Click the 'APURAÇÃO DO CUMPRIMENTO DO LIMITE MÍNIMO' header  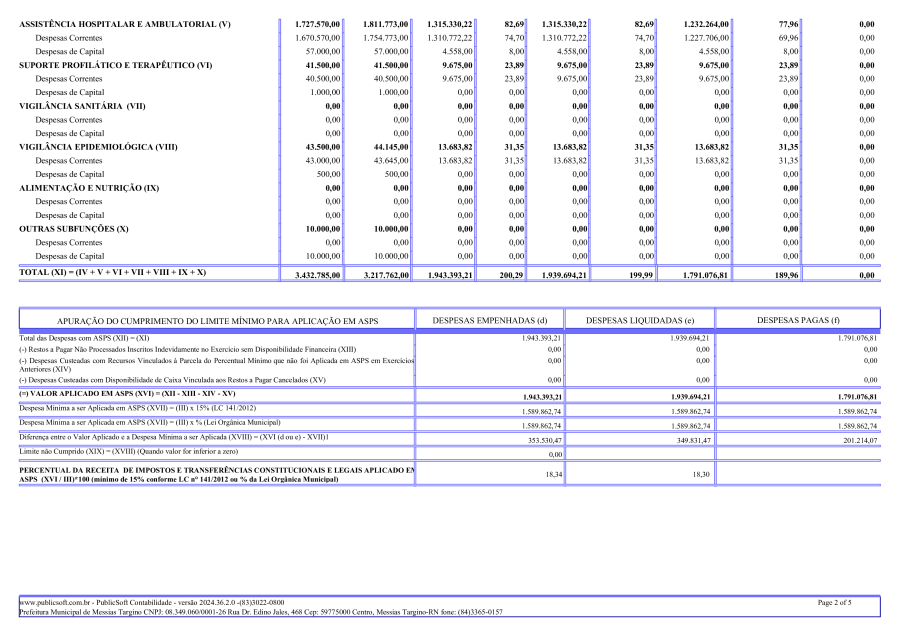[x=217, y=320]
